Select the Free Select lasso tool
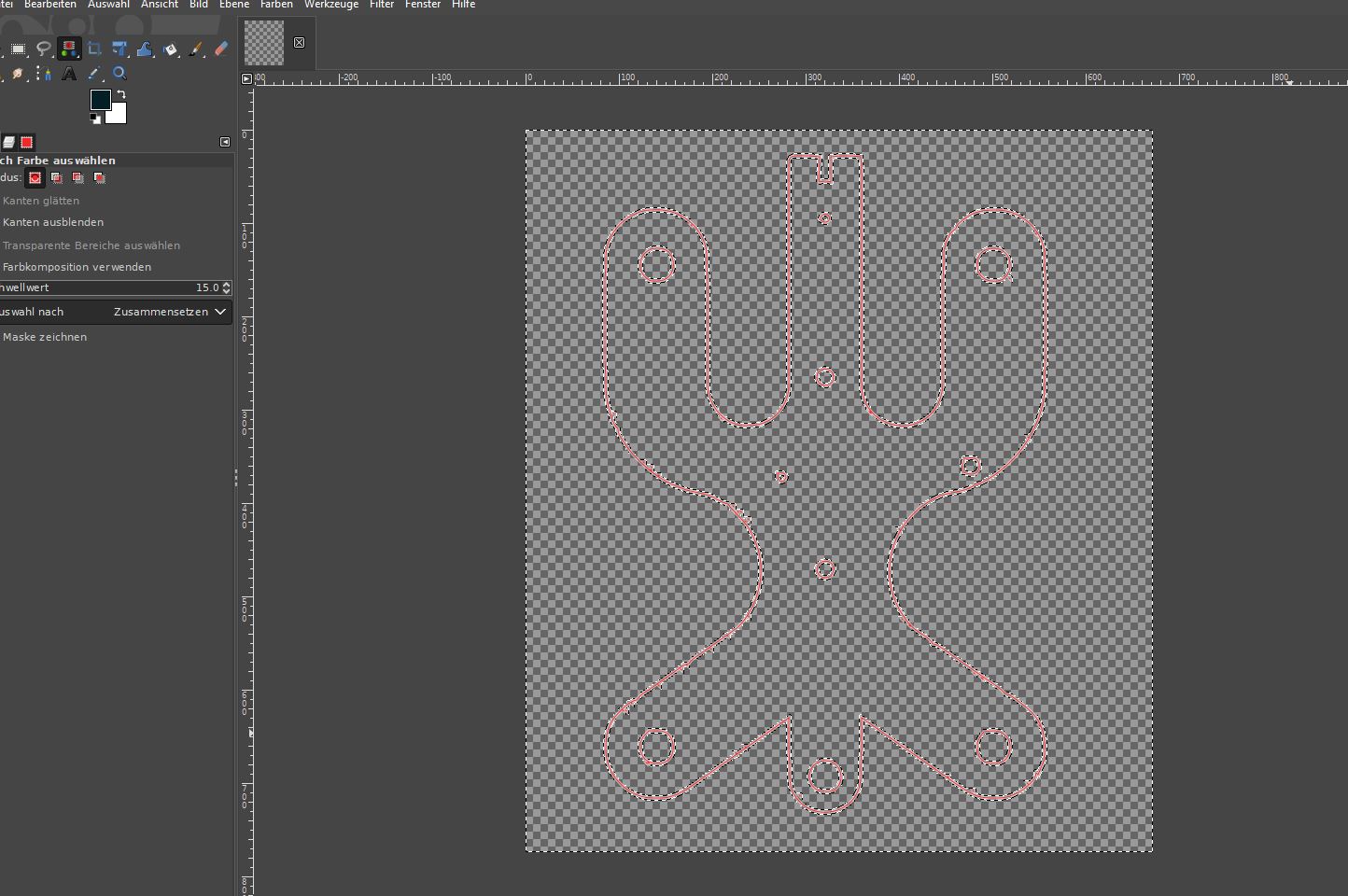 [x=43, y=49]
